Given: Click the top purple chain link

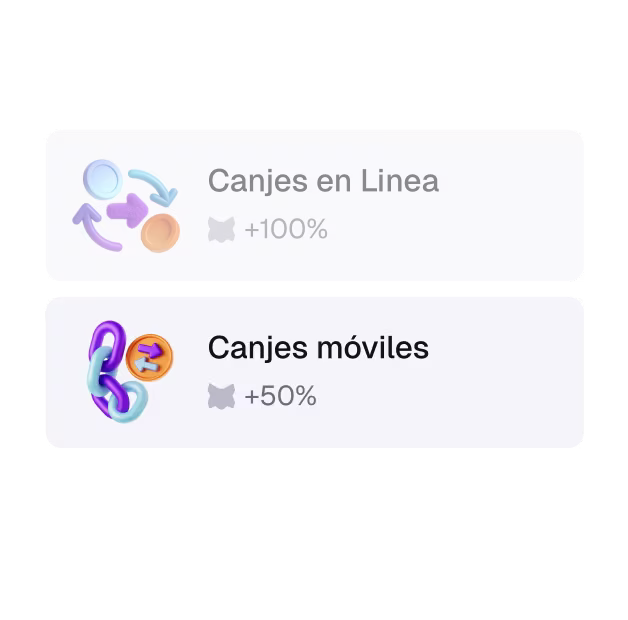Looking at the screenshot, I should [x=107, y=344].
